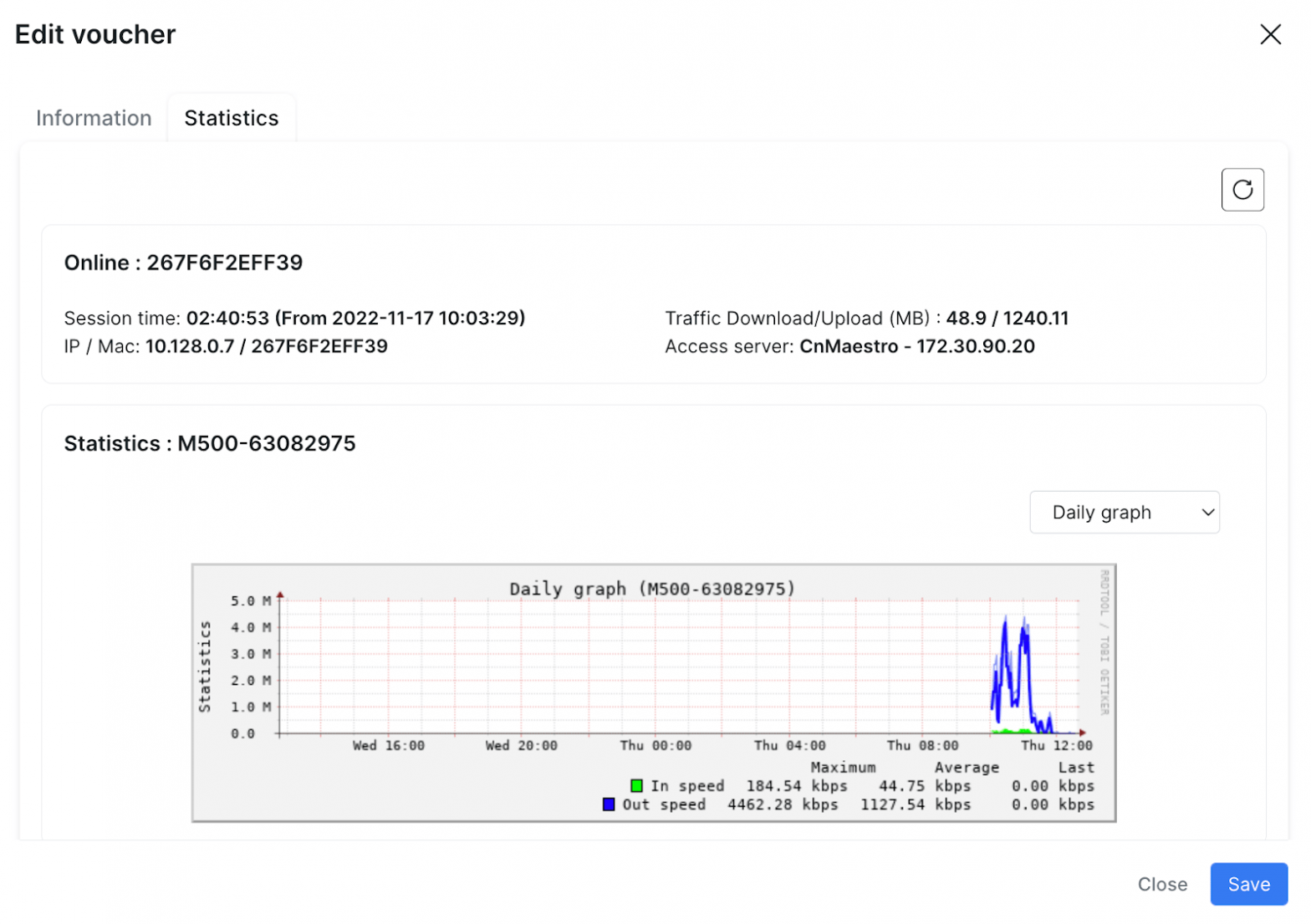This screenshot has width=1311, height=924.
Task: Click the Access server CnMaestro value
Action: (916, 346)
